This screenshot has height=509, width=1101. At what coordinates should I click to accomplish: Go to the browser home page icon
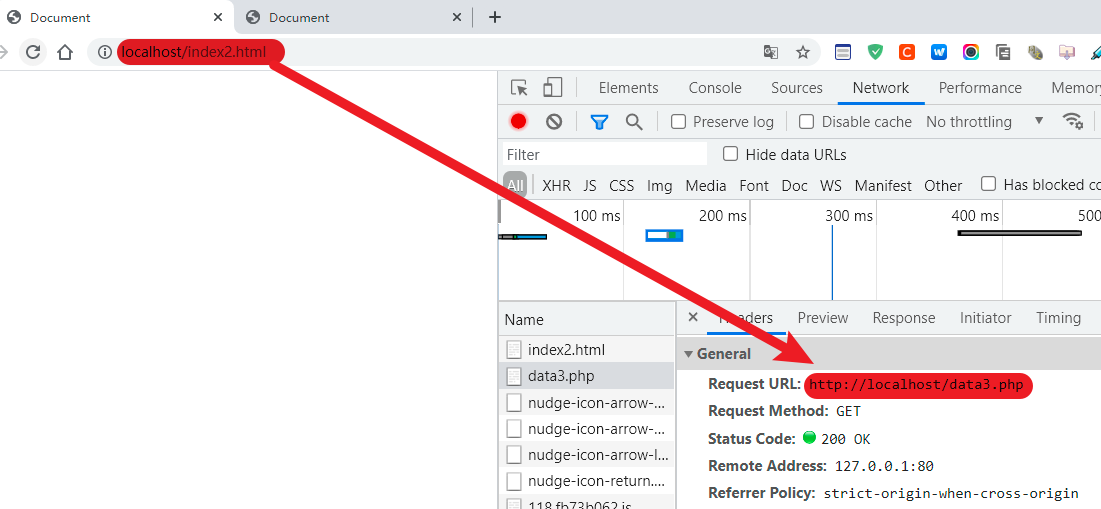pos(65,51)
